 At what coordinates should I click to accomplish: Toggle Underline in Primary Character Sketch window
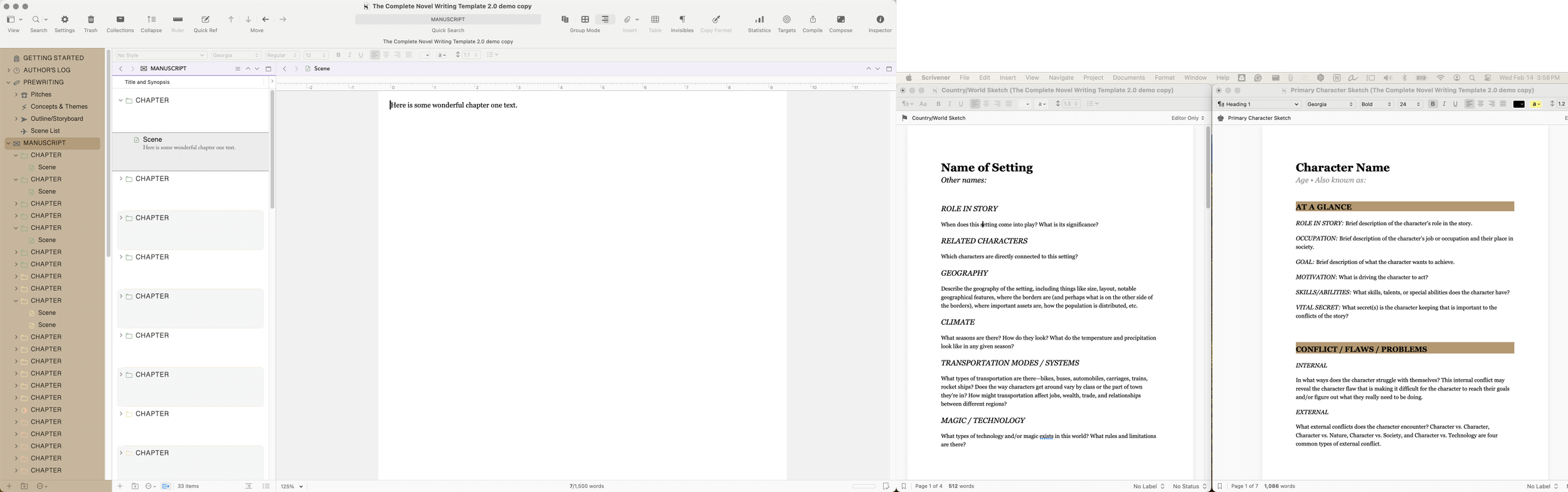[x=1456, y=105]
